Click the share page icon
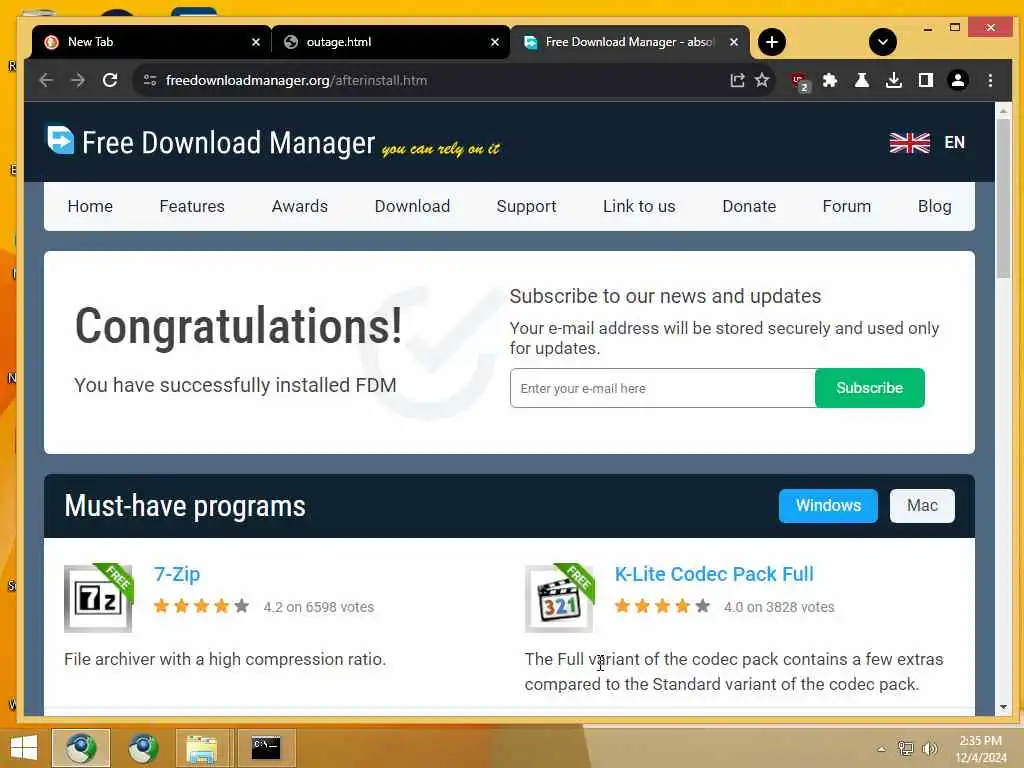 (737, 80)
